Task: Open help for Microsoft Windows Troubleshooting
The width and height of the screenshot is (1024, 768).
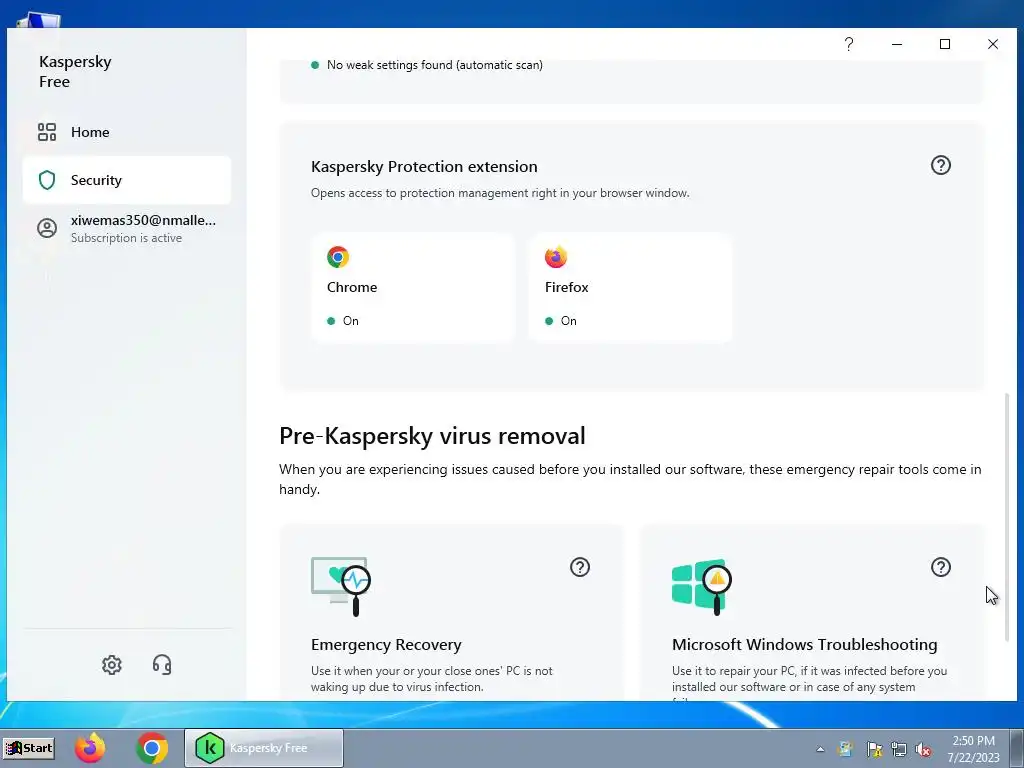Action: click(940, 567)
